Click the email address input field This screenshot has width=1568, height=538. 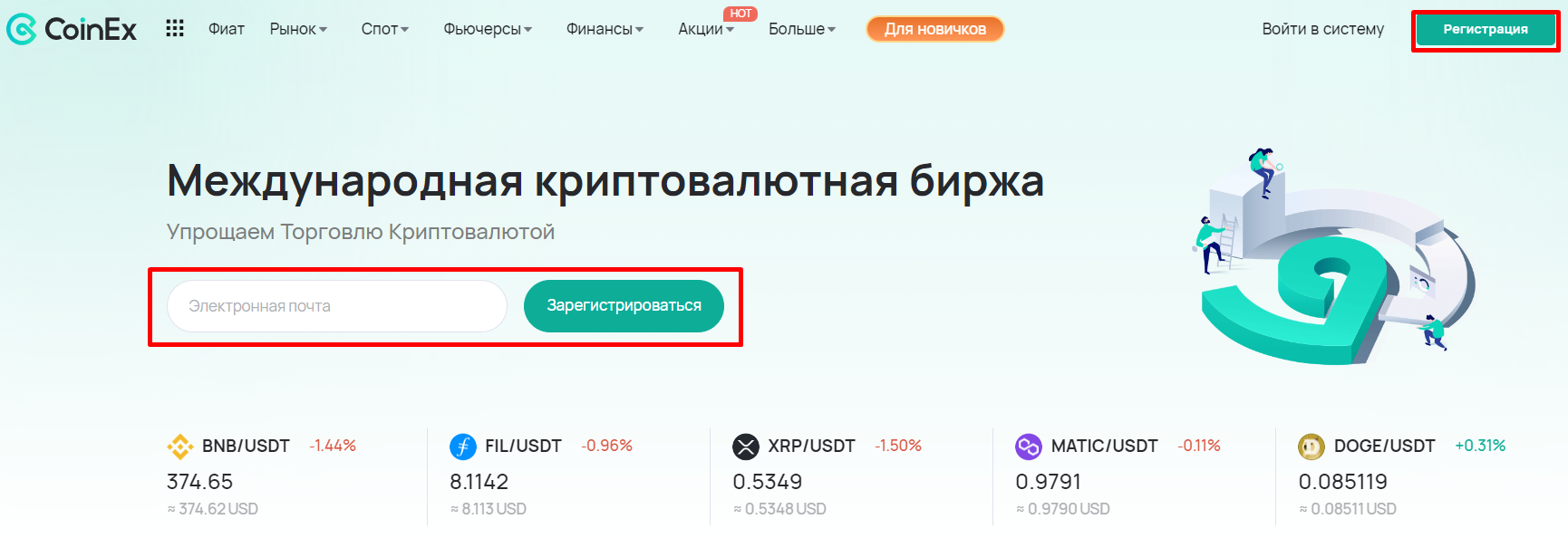coord(335,305)
